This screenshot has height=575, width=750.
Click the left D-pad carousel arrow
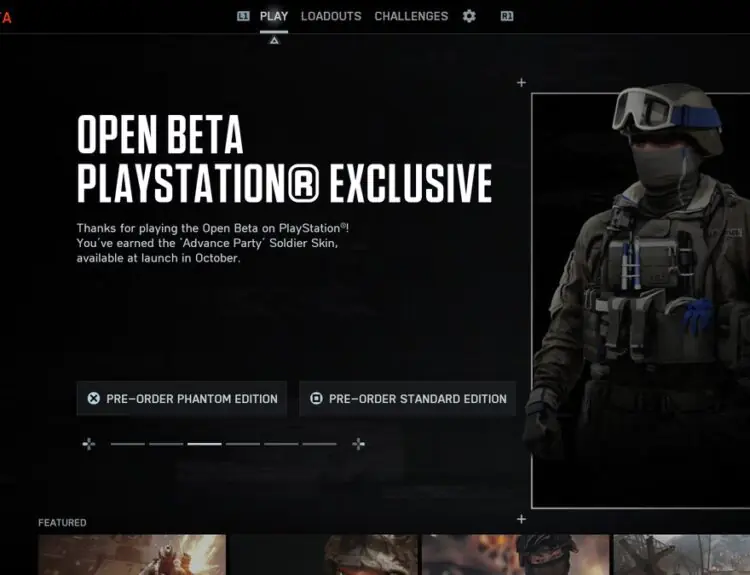89,444
